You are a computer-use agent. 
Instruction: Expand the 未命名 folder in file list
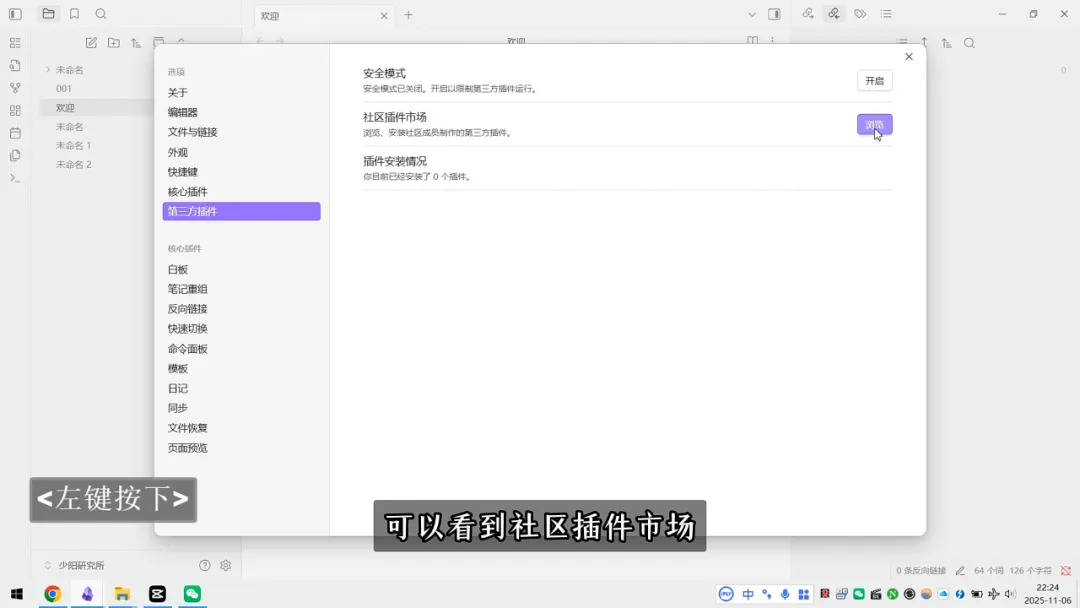tap(48, 69)
